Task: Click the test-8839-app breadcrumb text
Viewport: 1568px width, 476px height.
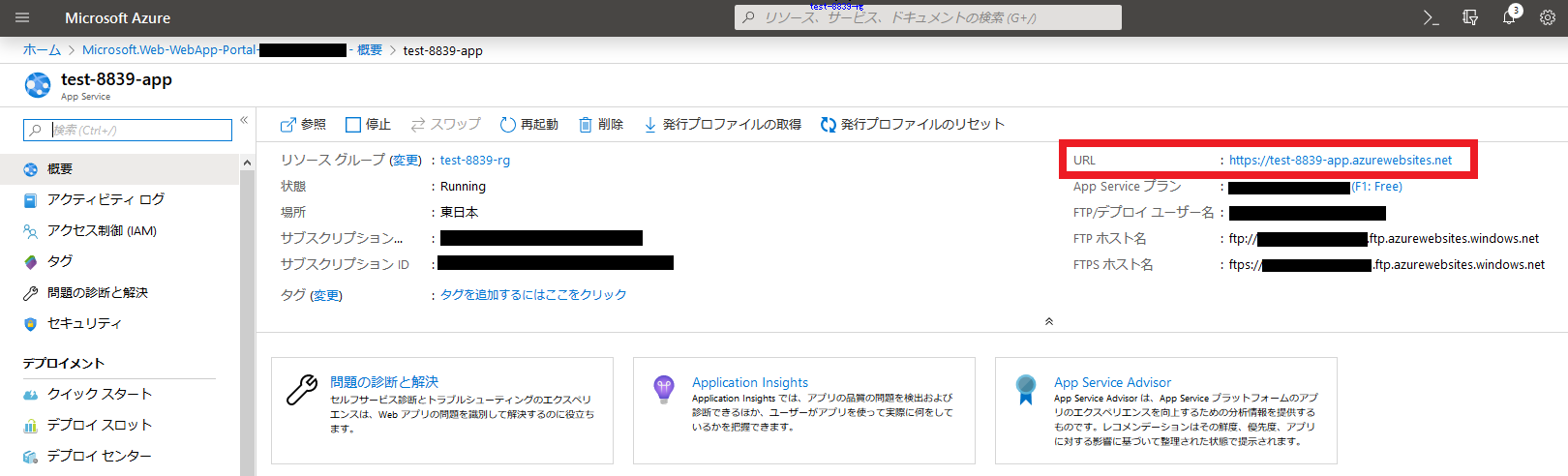Action: coord(443,50)
